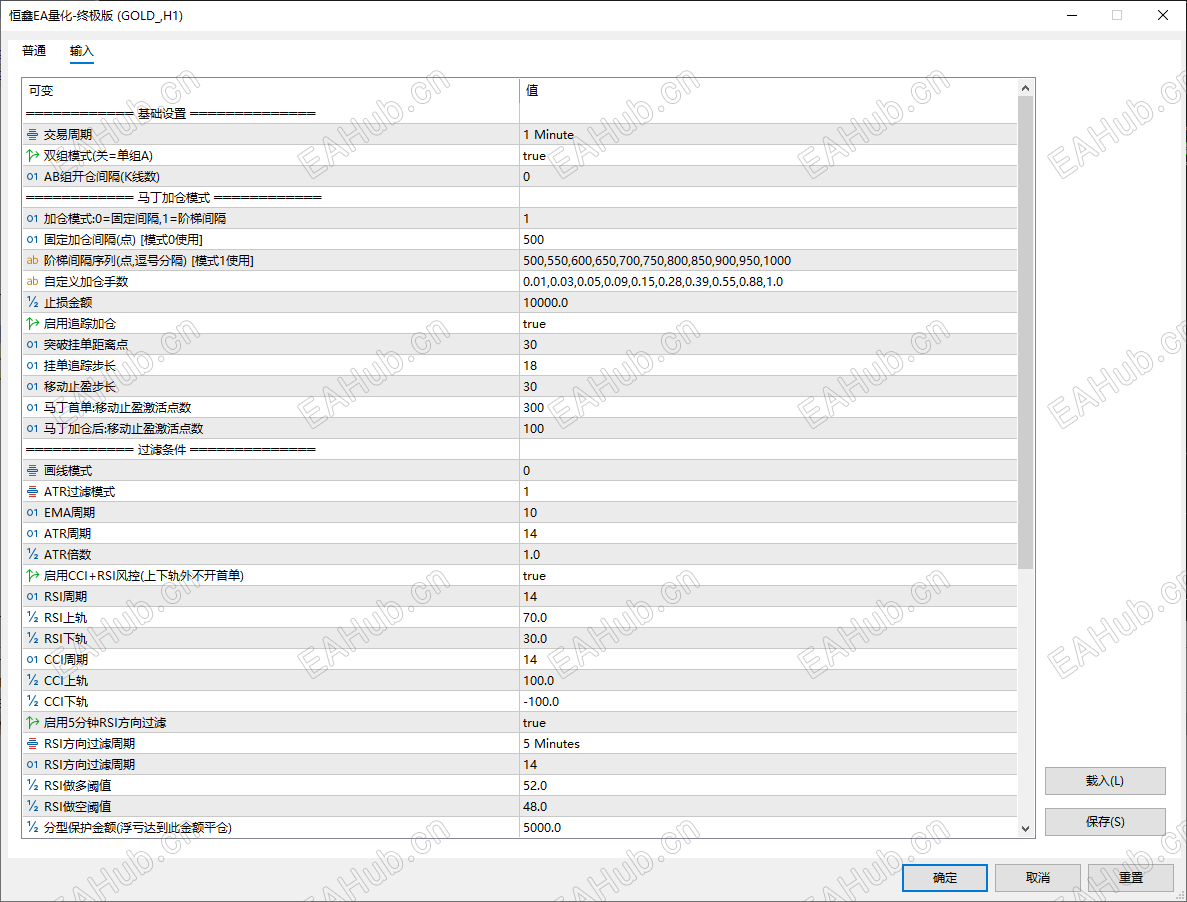
Task: Select the 马丁加仓后:移动止盈激活点数 row label
Action: pos(123,428)
